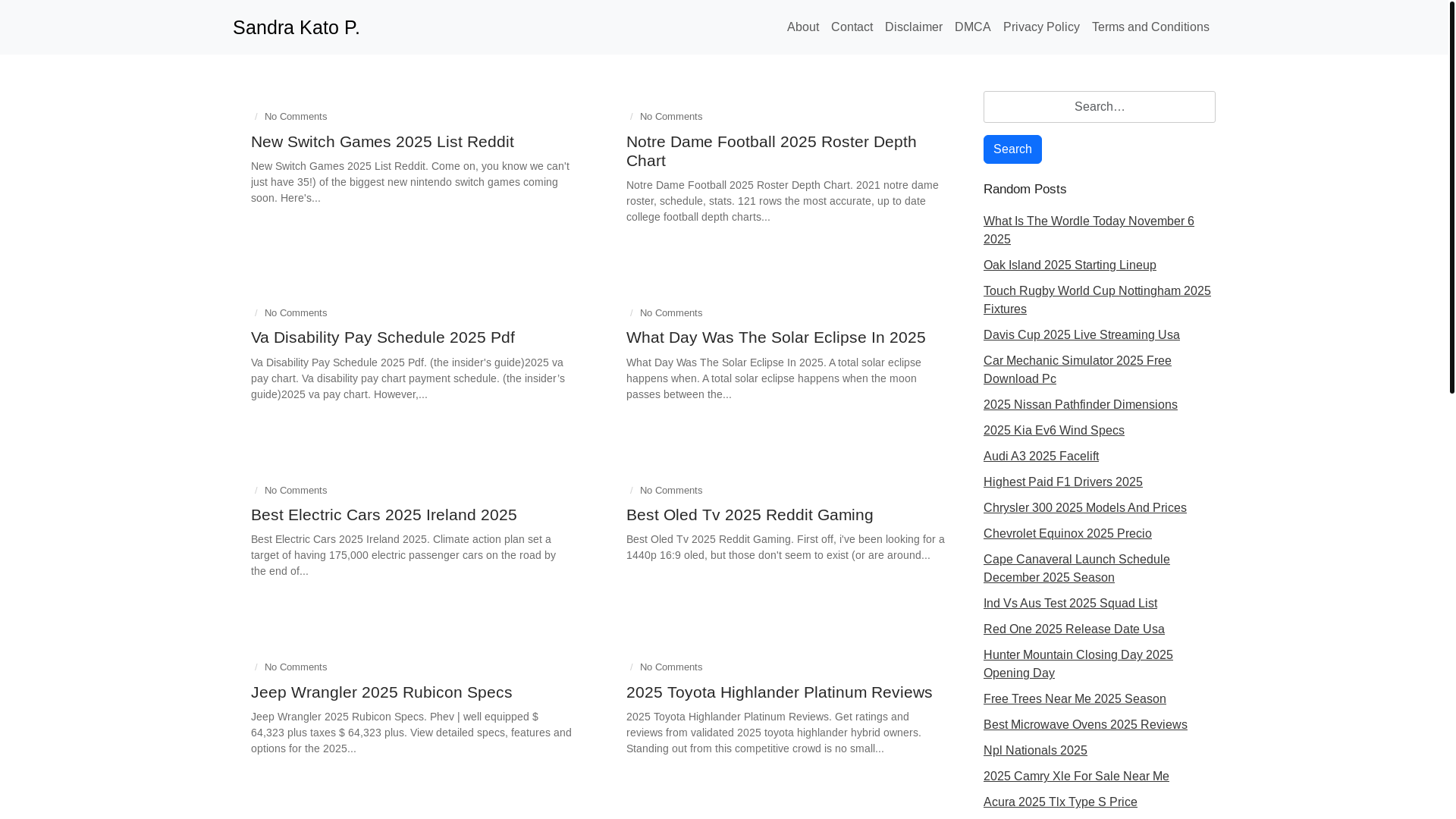The width and height of the screenshot is (1456, 819).
Task: Open Terms and Conditions
Action: pyautogui.click(x=1150, y=27)
